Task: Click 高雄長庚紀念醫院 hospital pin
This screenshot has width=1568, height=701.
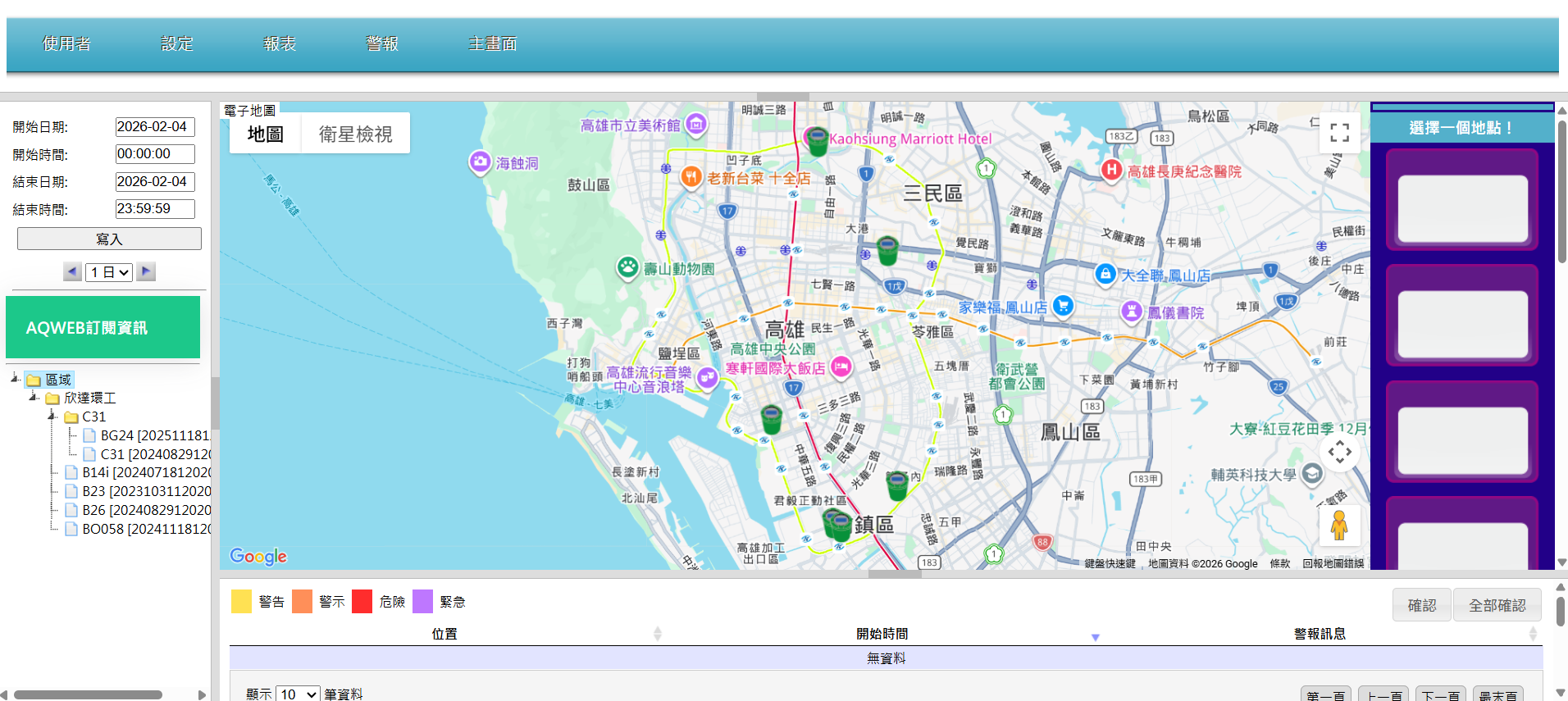Action: tap(1111, 170)
